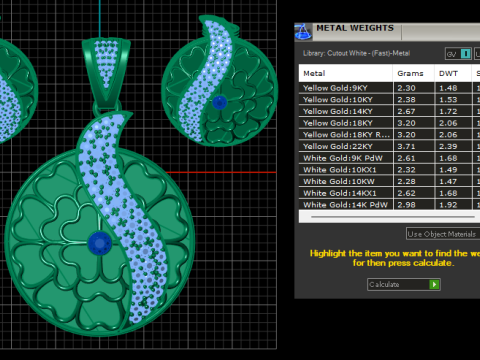Click the METAL WEIGHTS panel title
Screen dimensions: 480x360
[355, 28]
